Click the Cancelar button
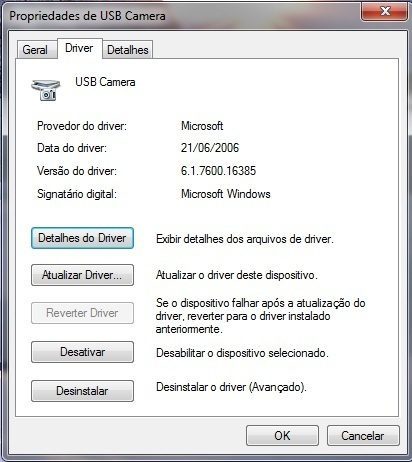 pos(363,435)
